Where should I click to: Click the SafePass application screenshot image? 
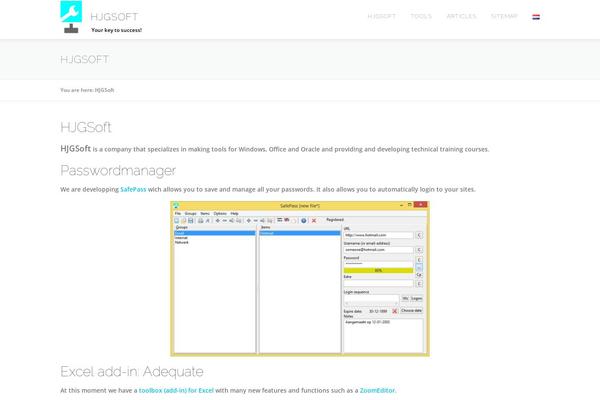pos(300,279)
